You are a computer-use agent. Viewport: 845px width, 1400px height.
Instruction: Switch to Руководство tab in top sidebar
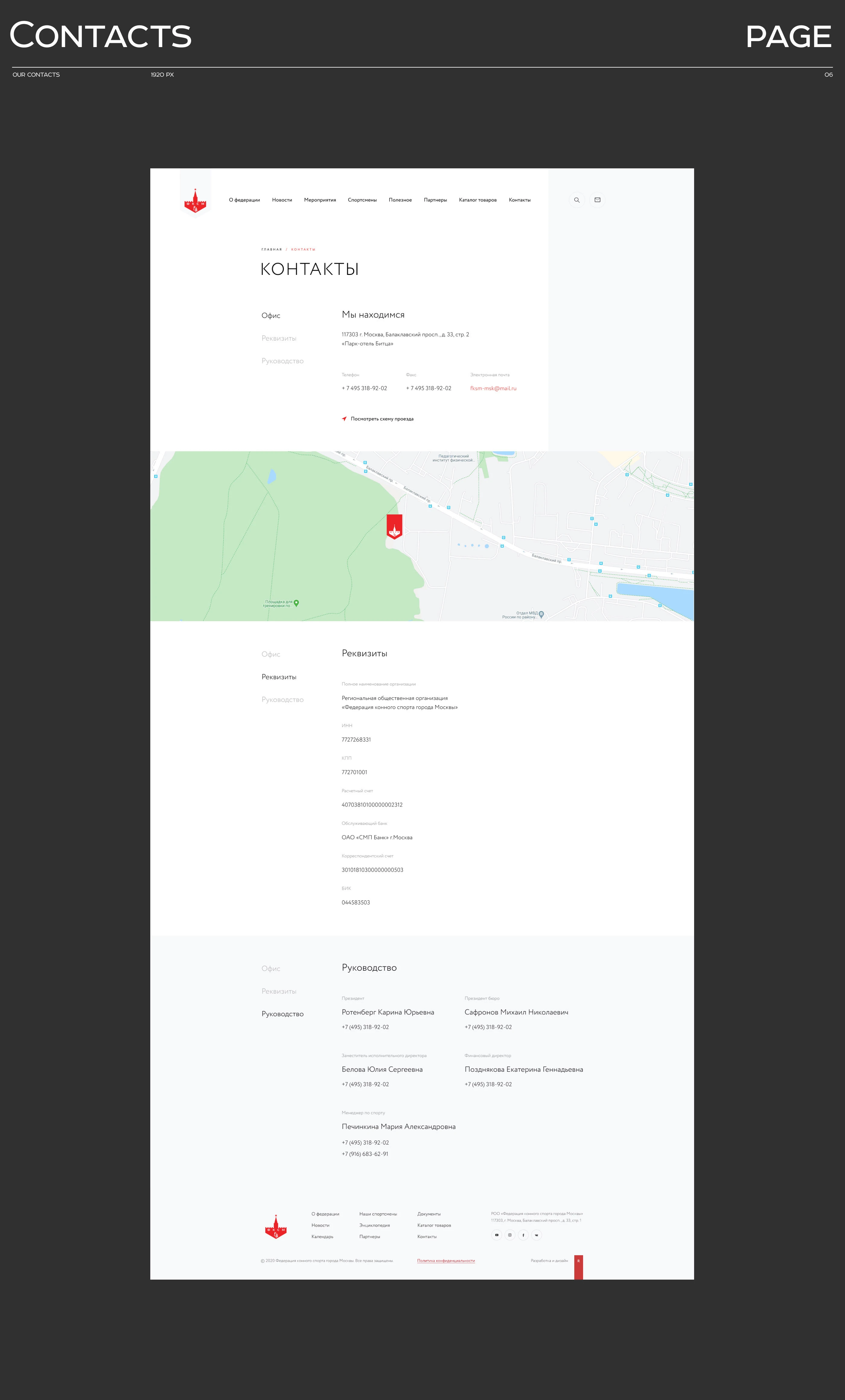point(282,361)
